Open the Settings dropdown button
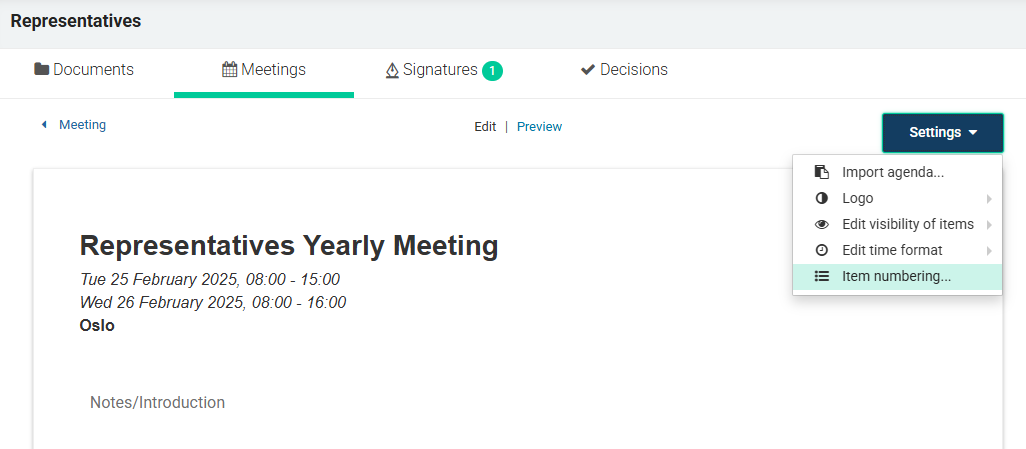The image size is (1026, 449). pos(942,133)
